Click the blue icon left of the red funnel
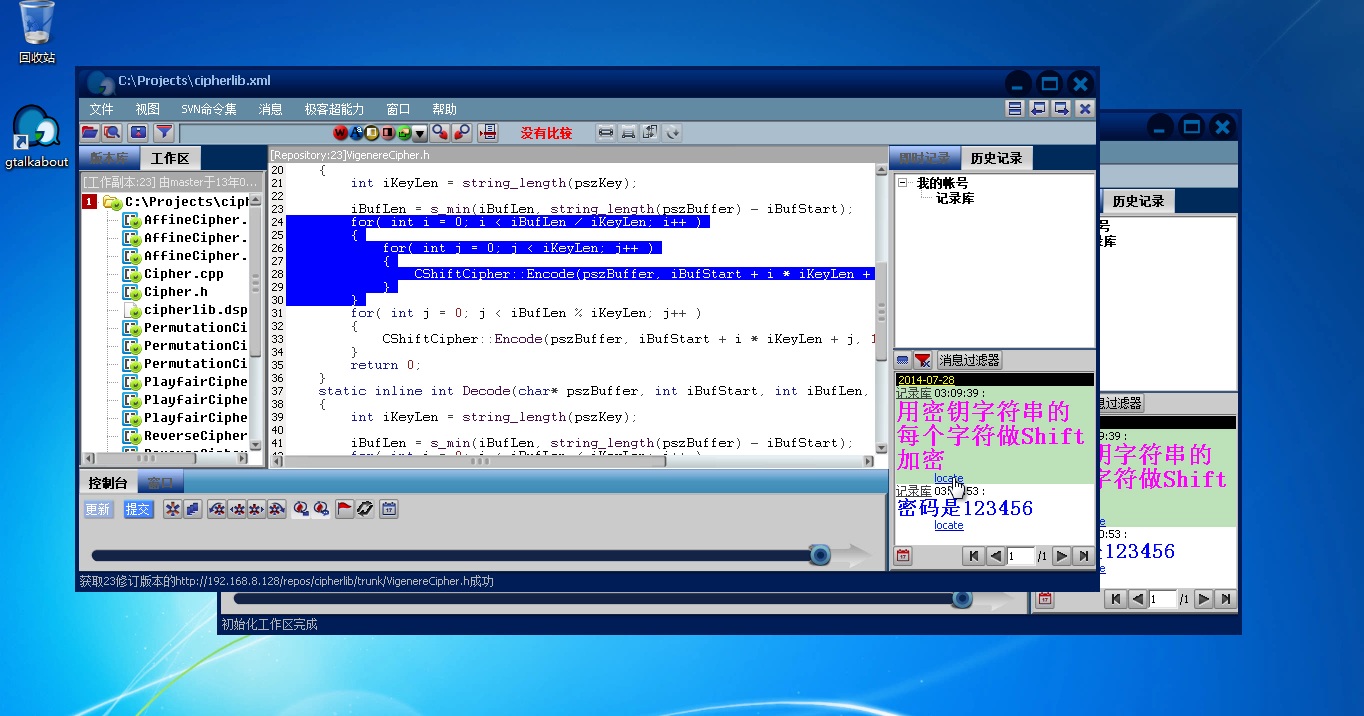This screenshot has height=716, width=1364. coord(903,360)
